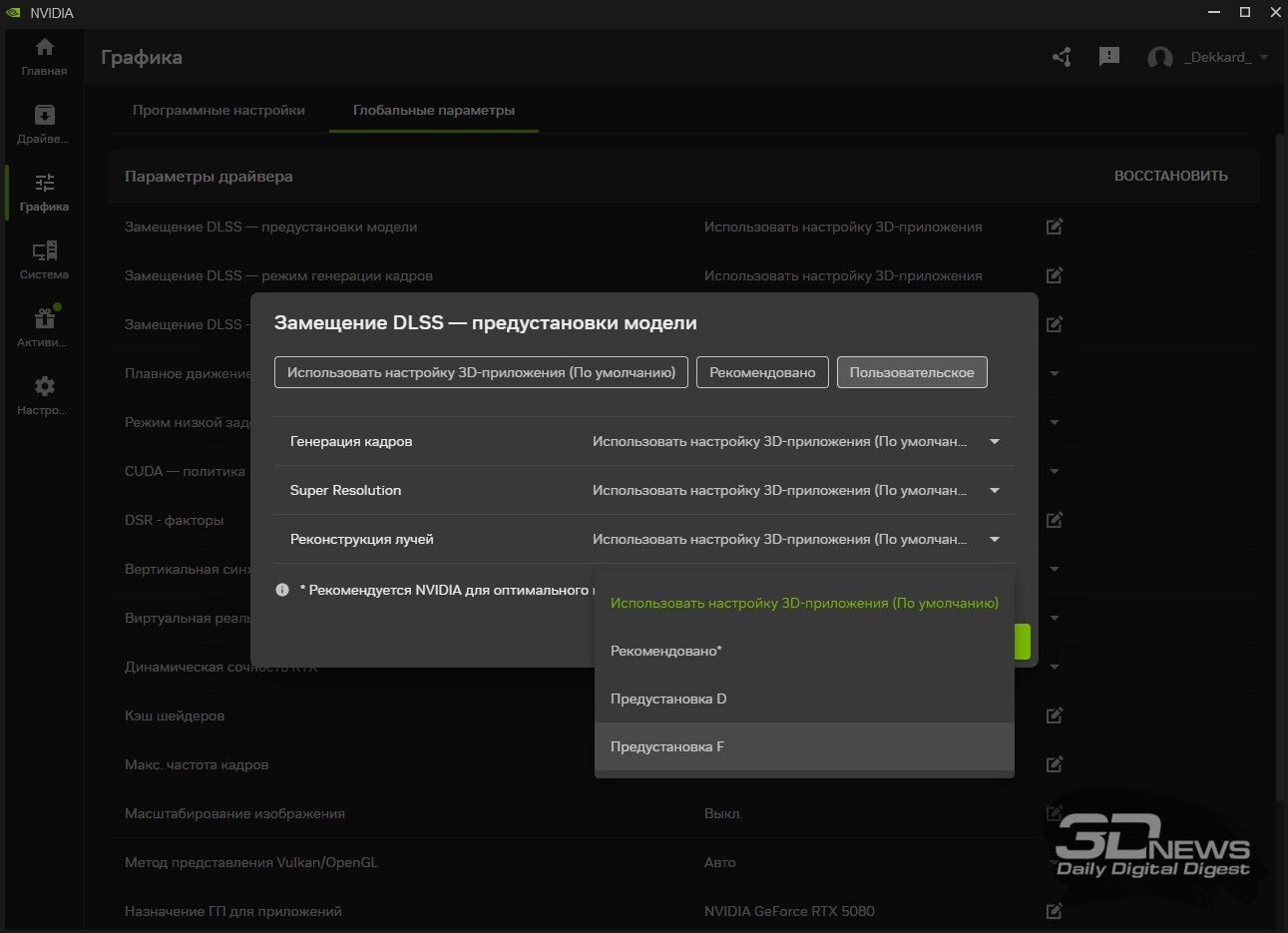The height and width of the screenshot is (933, 1288).
Task: Click the dialog title Замещение DLSS — предустановки модели
Action: 486,323
